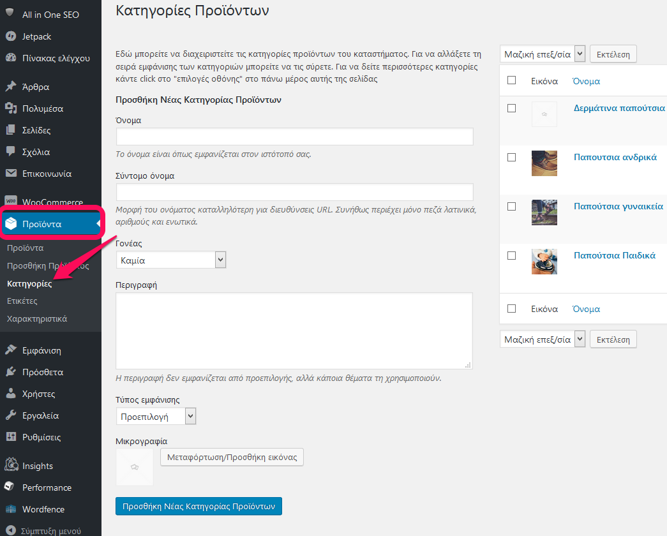Open Πρόσθετα plugins icon
The image size is (667, 536).
(x=11, y=372)
